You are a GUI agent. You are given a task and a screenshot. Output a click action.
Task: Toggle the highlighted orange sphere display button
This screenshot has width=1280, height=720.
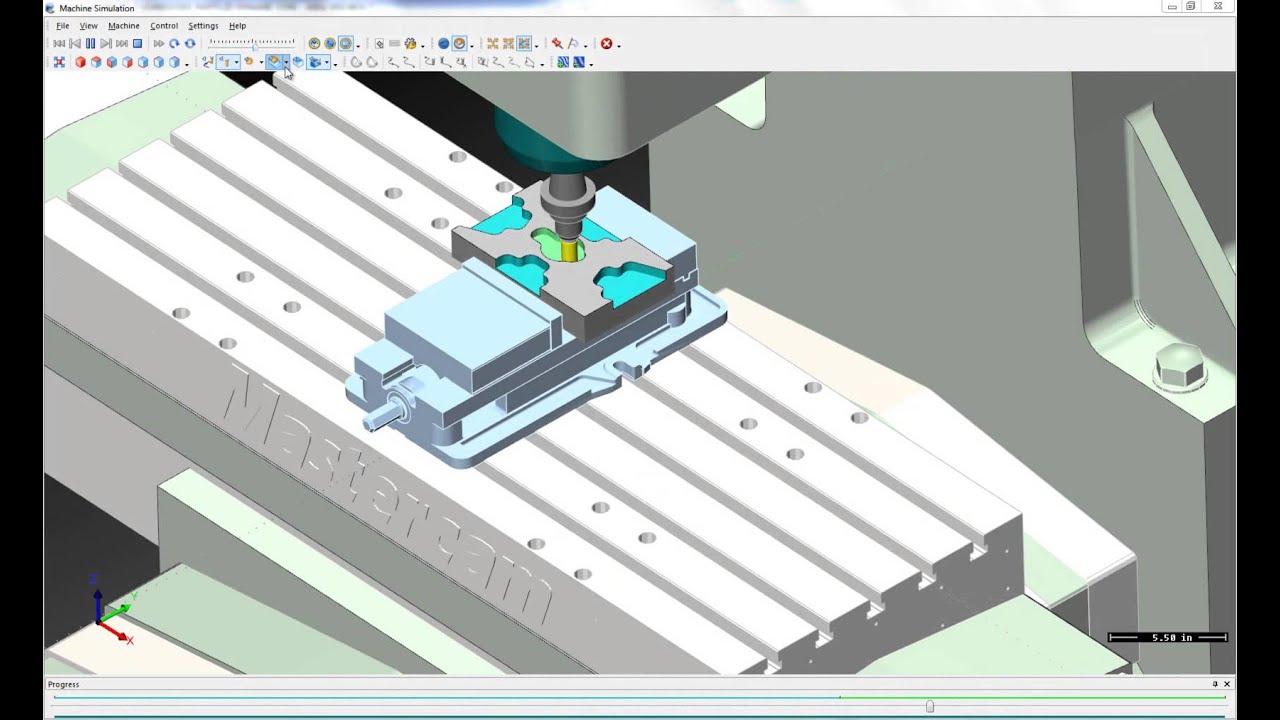(x=459, y=44)
